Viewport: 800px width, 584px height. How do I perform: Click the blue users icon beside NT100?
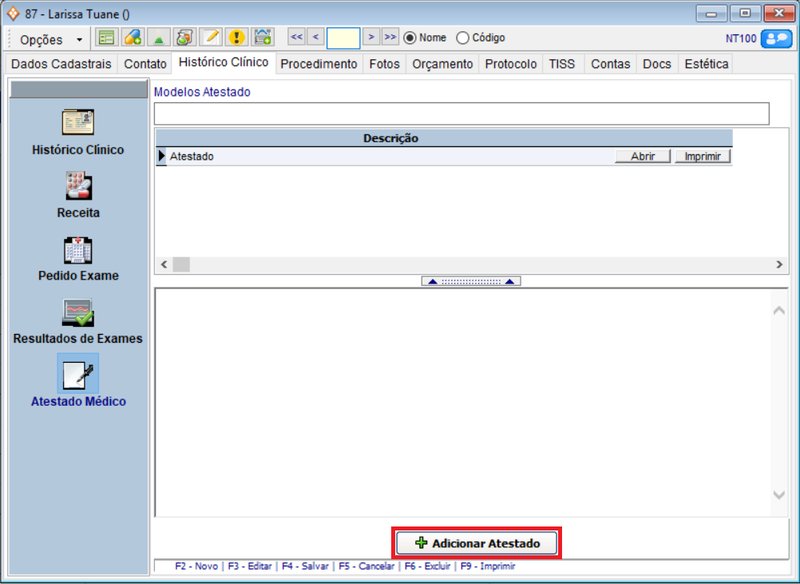click(775, 38)
